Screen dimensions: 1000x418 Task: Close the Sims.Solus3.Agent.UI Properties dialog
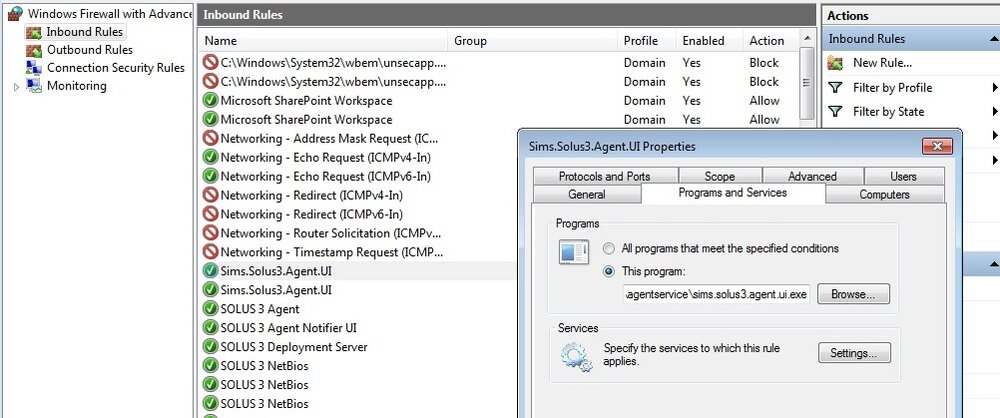pos(938,146)
